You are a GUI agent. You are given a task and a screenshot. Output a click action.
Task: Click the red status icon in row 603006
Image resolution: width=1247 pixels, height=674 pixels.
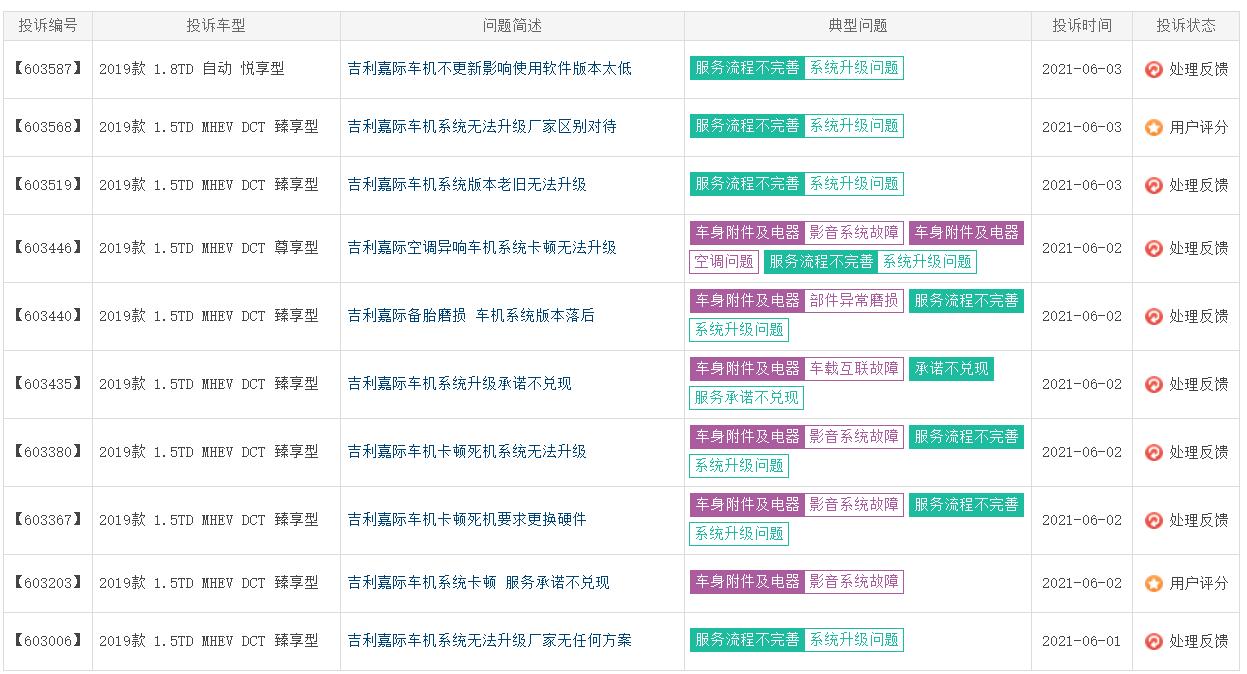[1153, 642]
